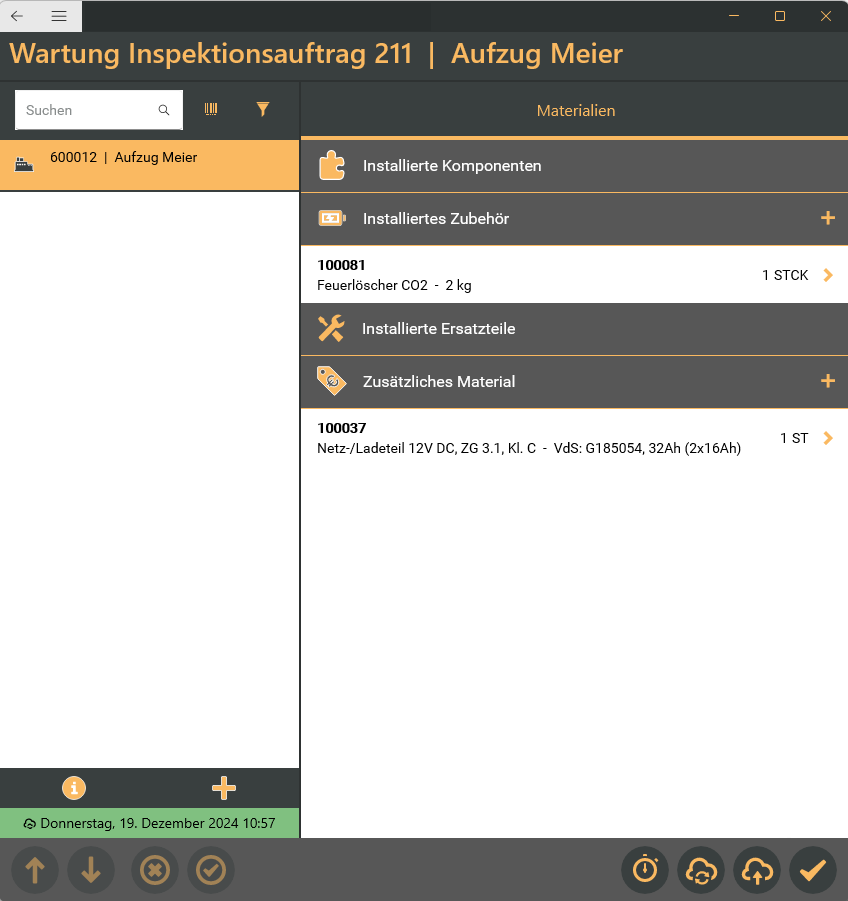The image size is (848, 901).
Task: Click the cloud sync icon
Action: (701, 870)
